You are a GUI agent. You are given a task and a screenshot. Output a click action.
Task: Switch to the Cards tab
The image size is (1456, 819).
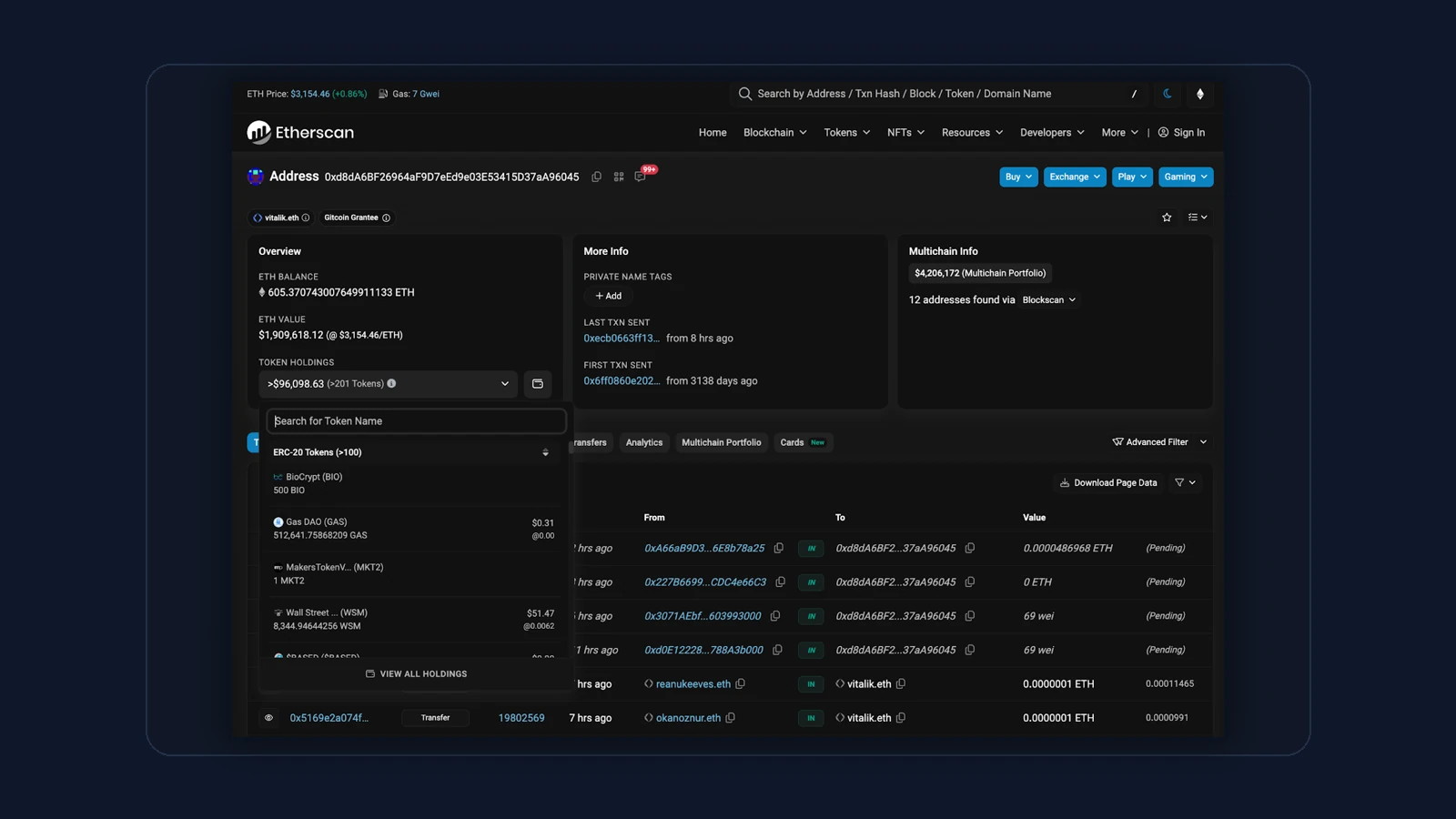tap(803, 442)
